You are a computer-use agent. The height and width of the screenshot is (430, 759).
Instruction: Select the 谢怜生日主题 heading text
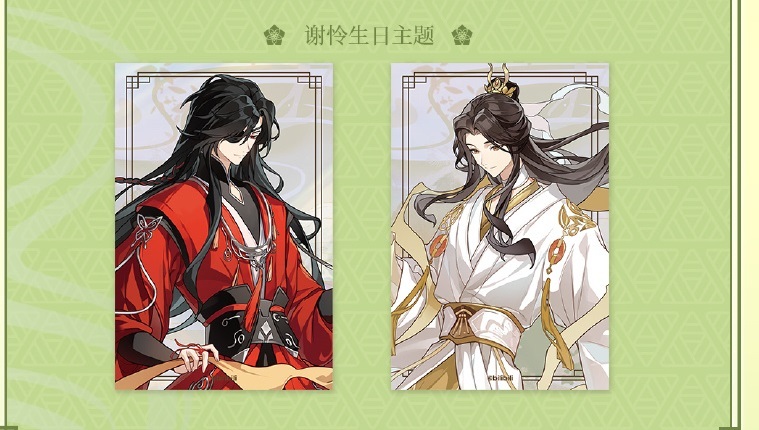369,35
